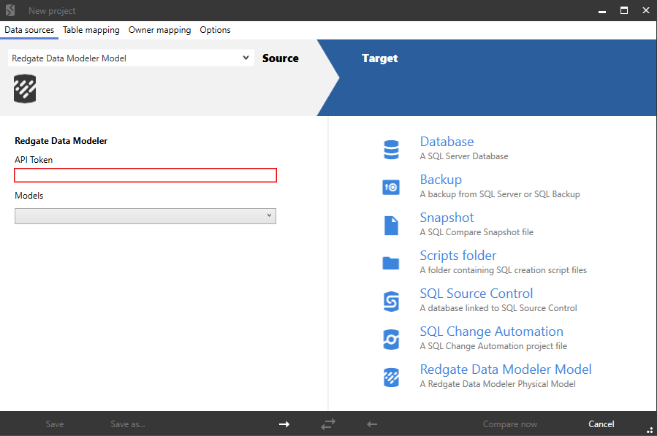Viewport: 657px width, 436px height.
Task: Click the SQL Change Automation icon
Action: 391,339
